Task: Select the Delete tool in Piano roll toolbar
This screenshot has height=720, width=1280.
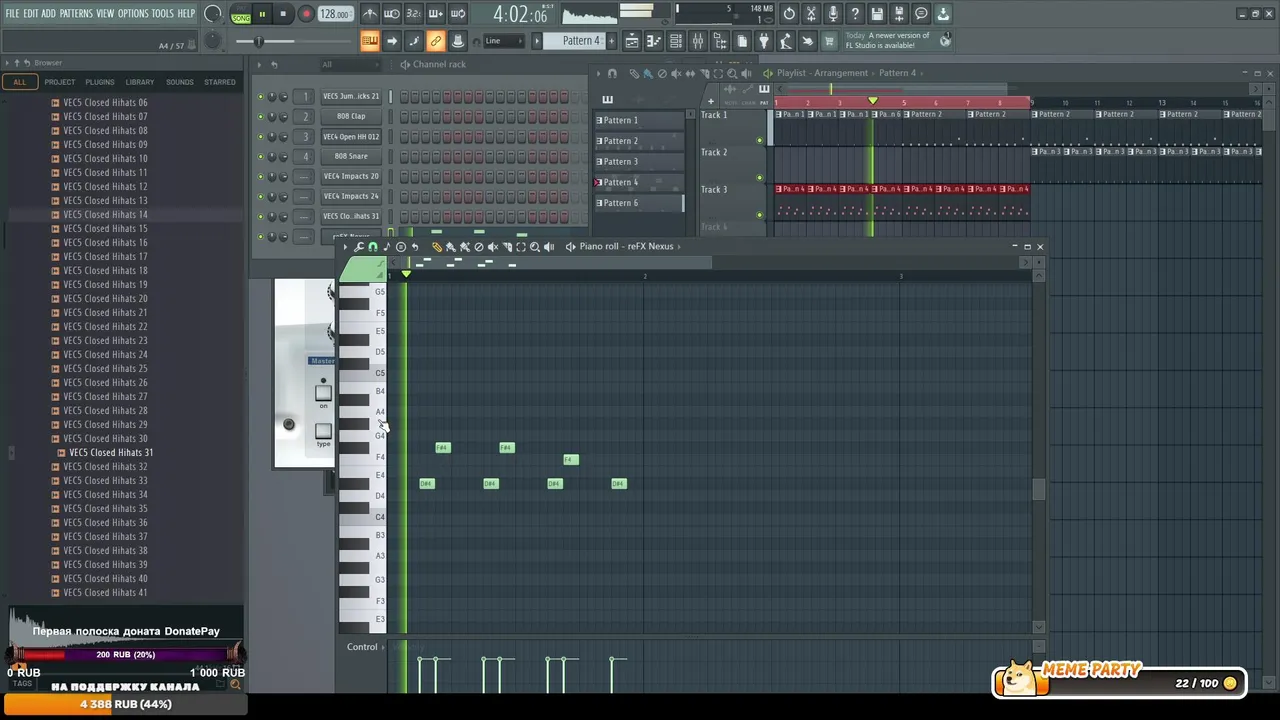Action: tap(479, 247)
